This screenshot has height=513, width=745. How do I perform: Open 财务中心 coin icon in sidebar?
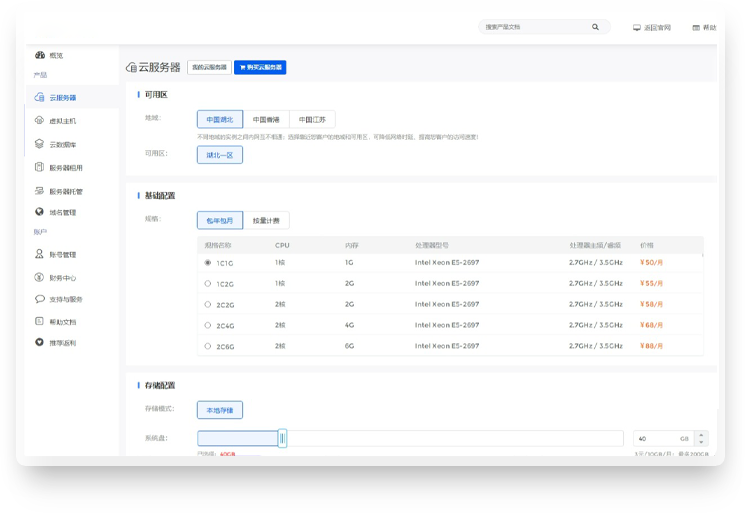pos(39,277)
